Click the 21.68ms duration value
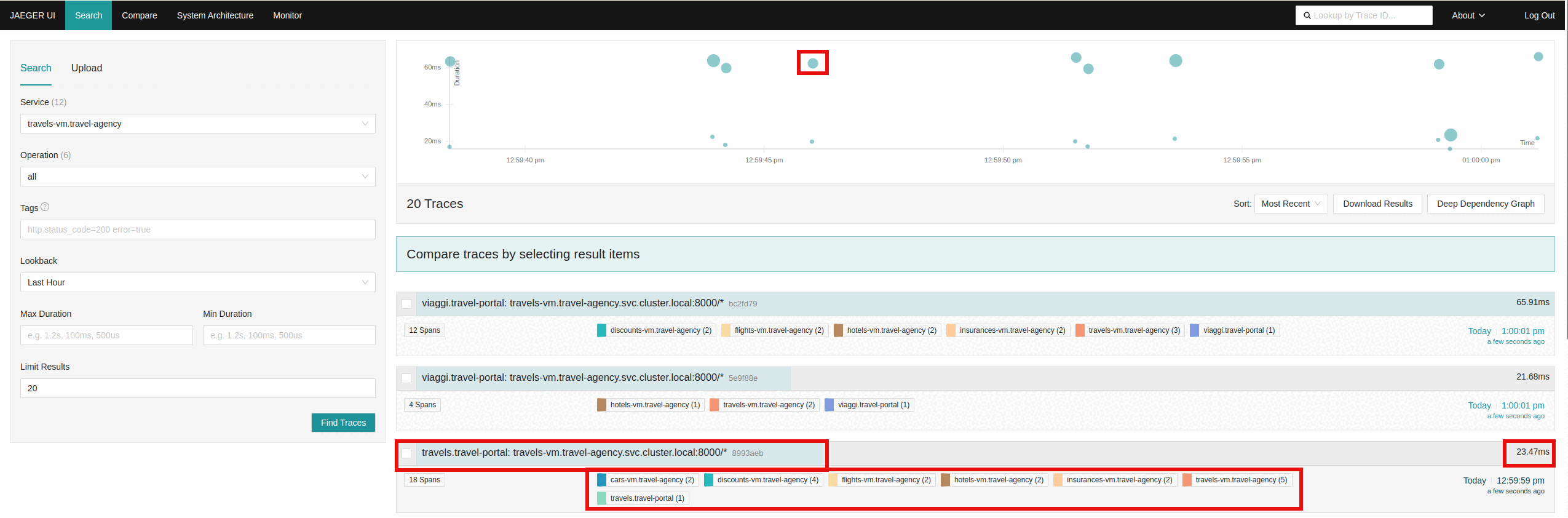 pos(1532,377)
